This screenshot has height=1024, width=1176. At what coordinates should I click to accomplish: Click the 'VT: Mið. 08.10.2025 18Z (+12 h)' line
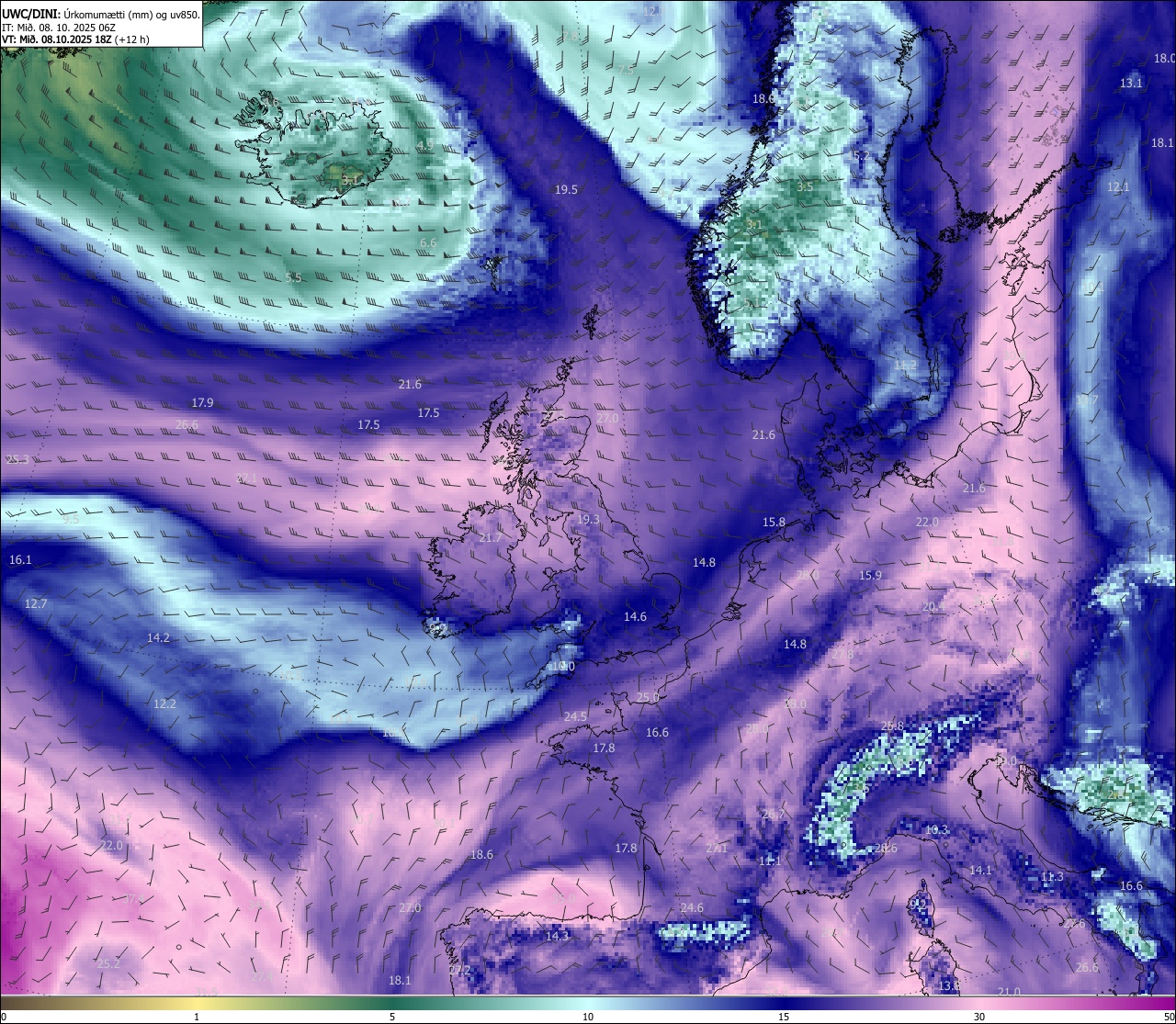pos(75,39)
